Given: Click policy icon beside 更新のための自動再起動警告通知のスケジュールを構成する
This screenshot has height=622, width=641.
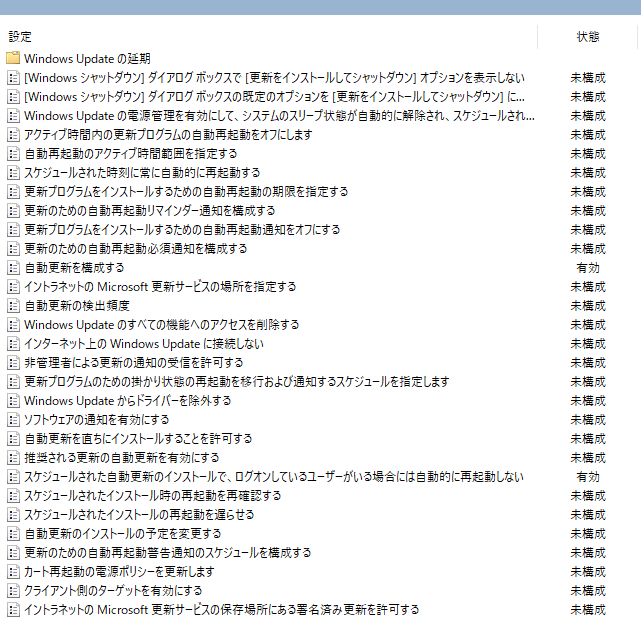Looking at the screenshot, I should click(x=13, y=553).
